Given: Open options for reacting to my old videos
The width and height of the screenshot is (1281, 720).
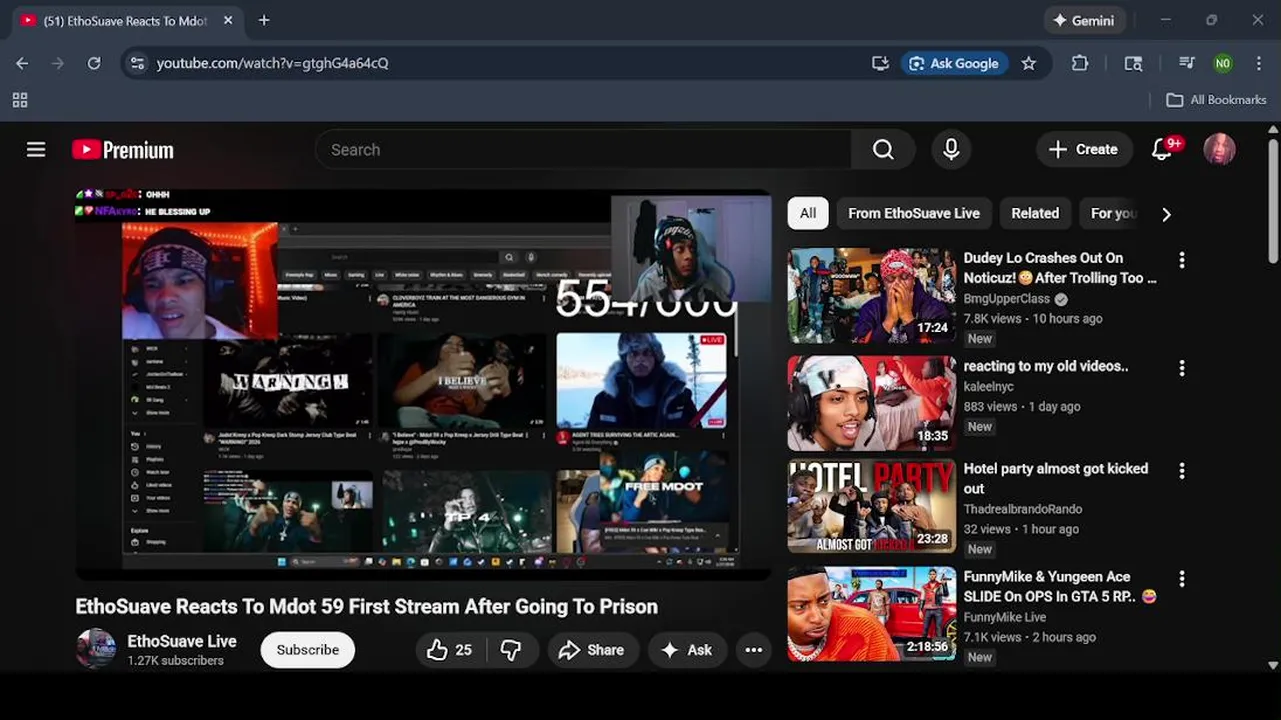Looking at the screenshot, I should tap(1182, 368).
